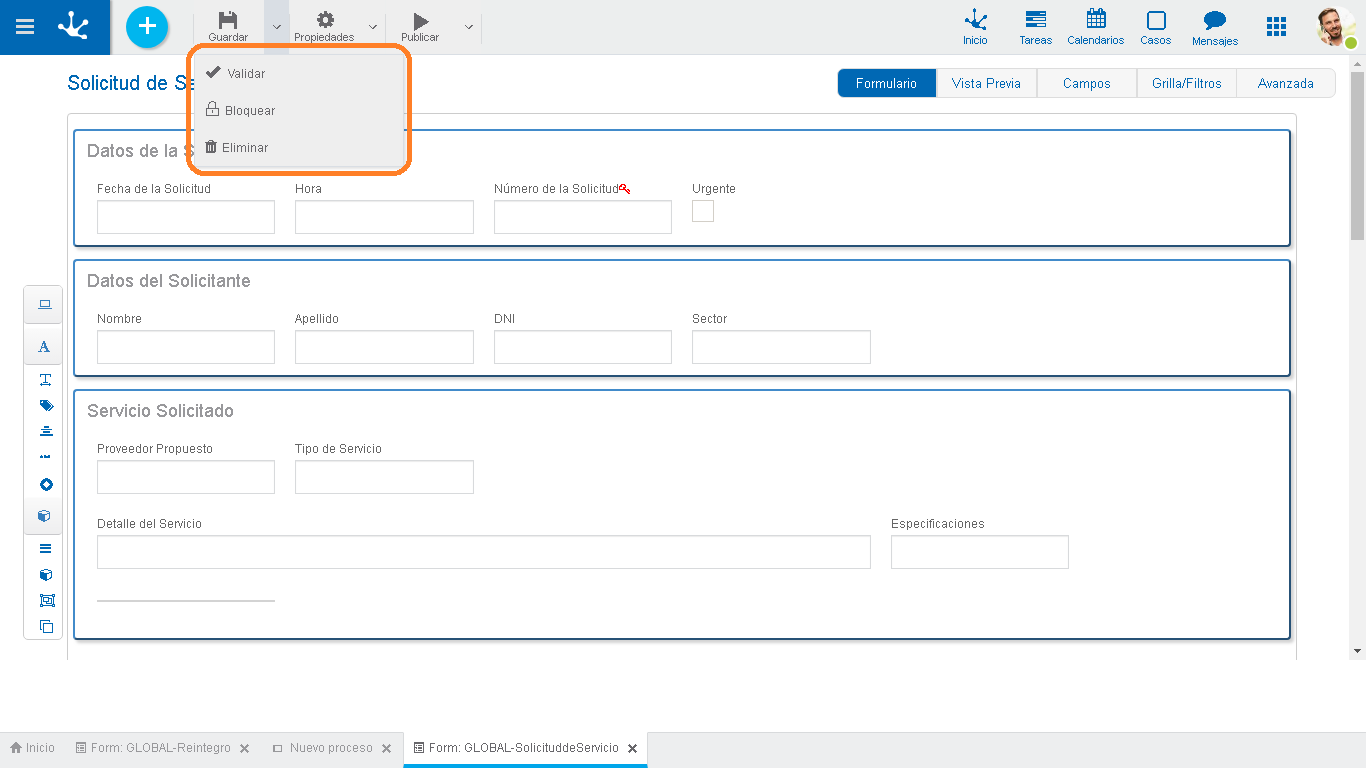Viewport: 1366px width, 768px height.
Task: Click the Apellido input field
Action: pyautogui.click(x=384, y=347)
